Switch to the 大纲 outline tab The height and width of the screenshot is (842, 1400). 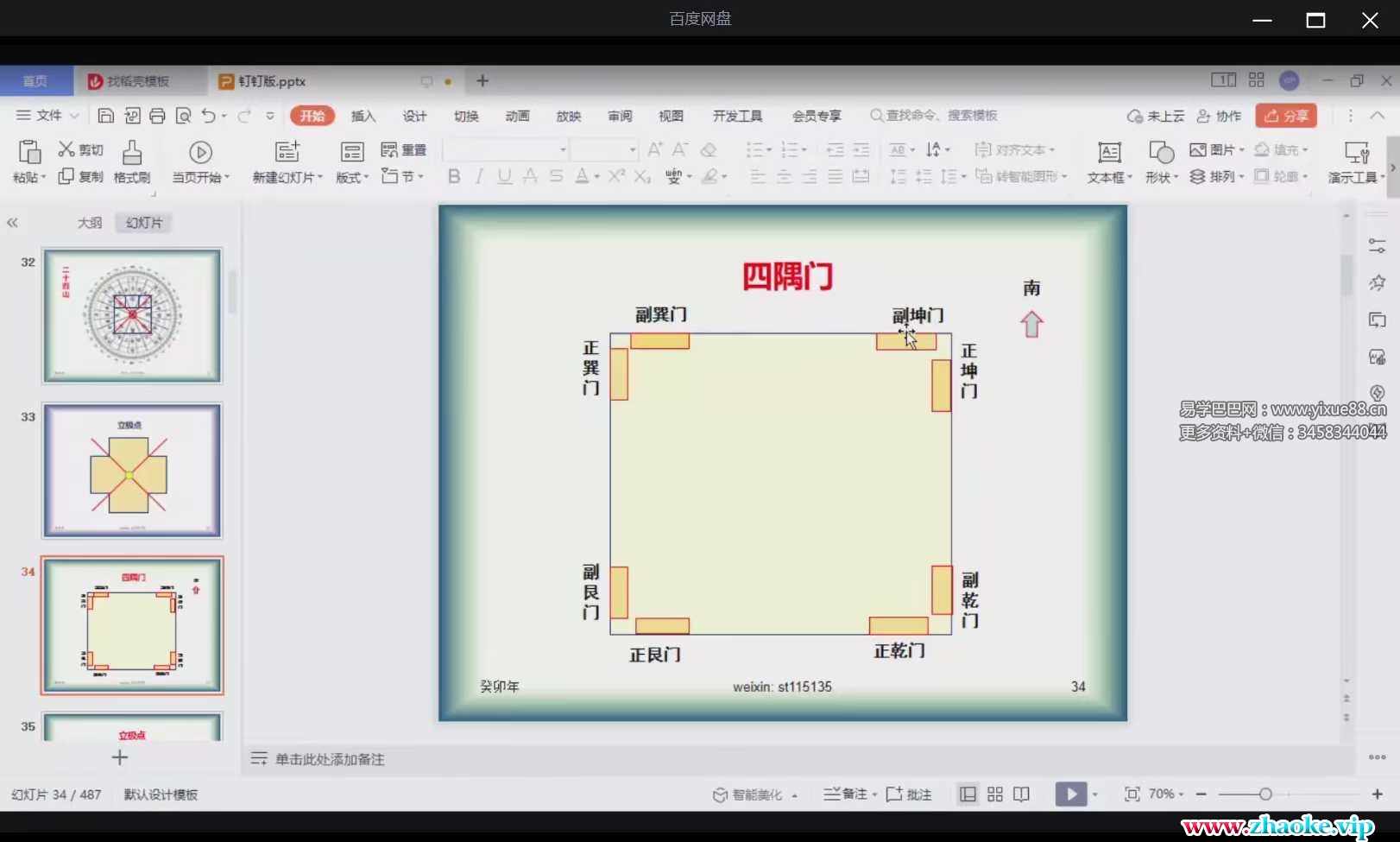tap(90, 223)
